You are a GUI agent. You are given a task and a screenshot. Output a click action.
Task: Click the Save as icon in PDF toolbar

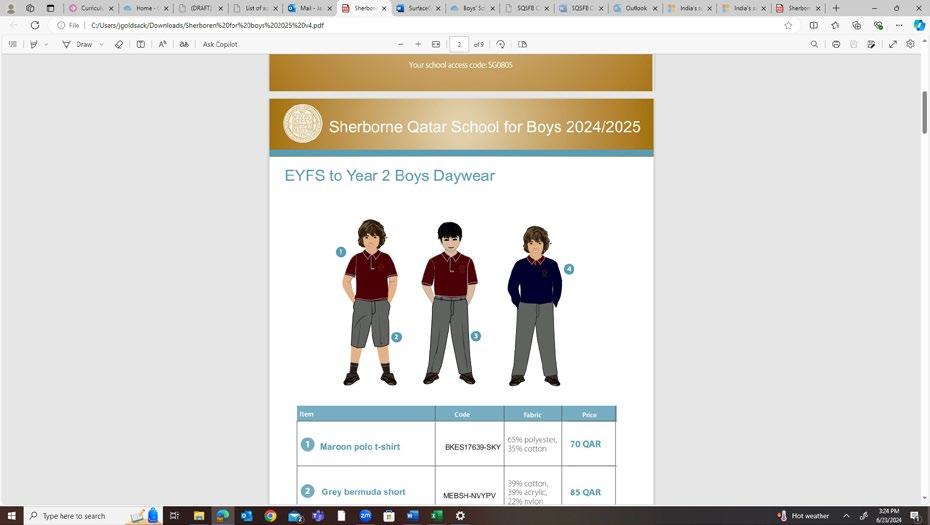click(x=871, y=44)
